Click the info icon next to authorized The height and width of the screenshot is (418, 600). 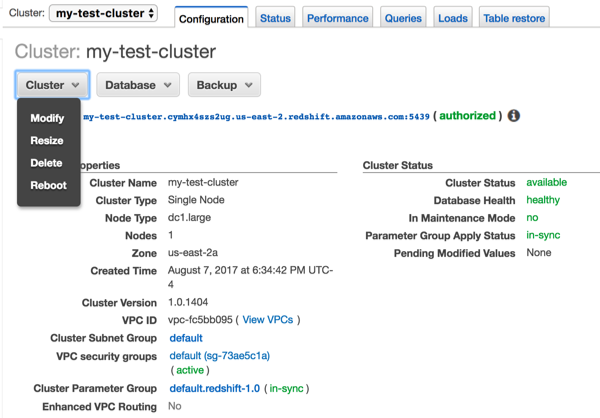pos(514,116)
